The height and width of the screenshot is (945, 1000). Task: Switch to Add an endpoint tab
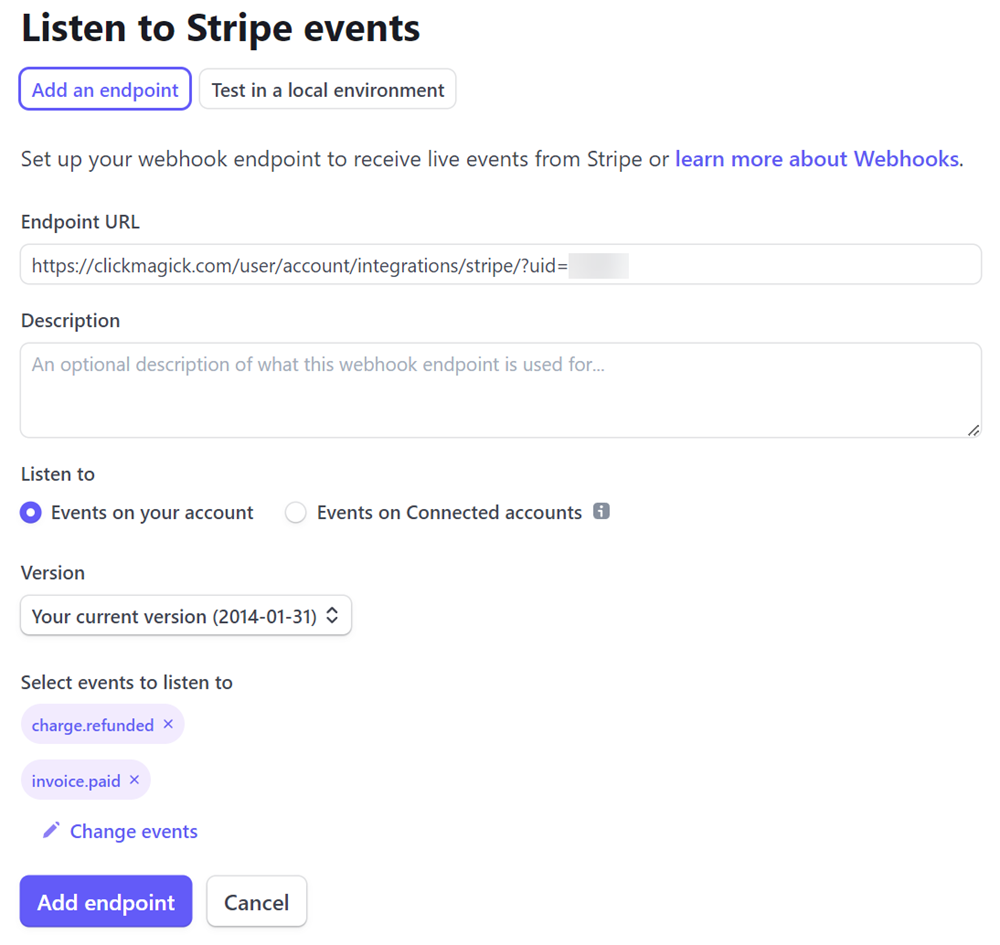click(x=105, y=90)
